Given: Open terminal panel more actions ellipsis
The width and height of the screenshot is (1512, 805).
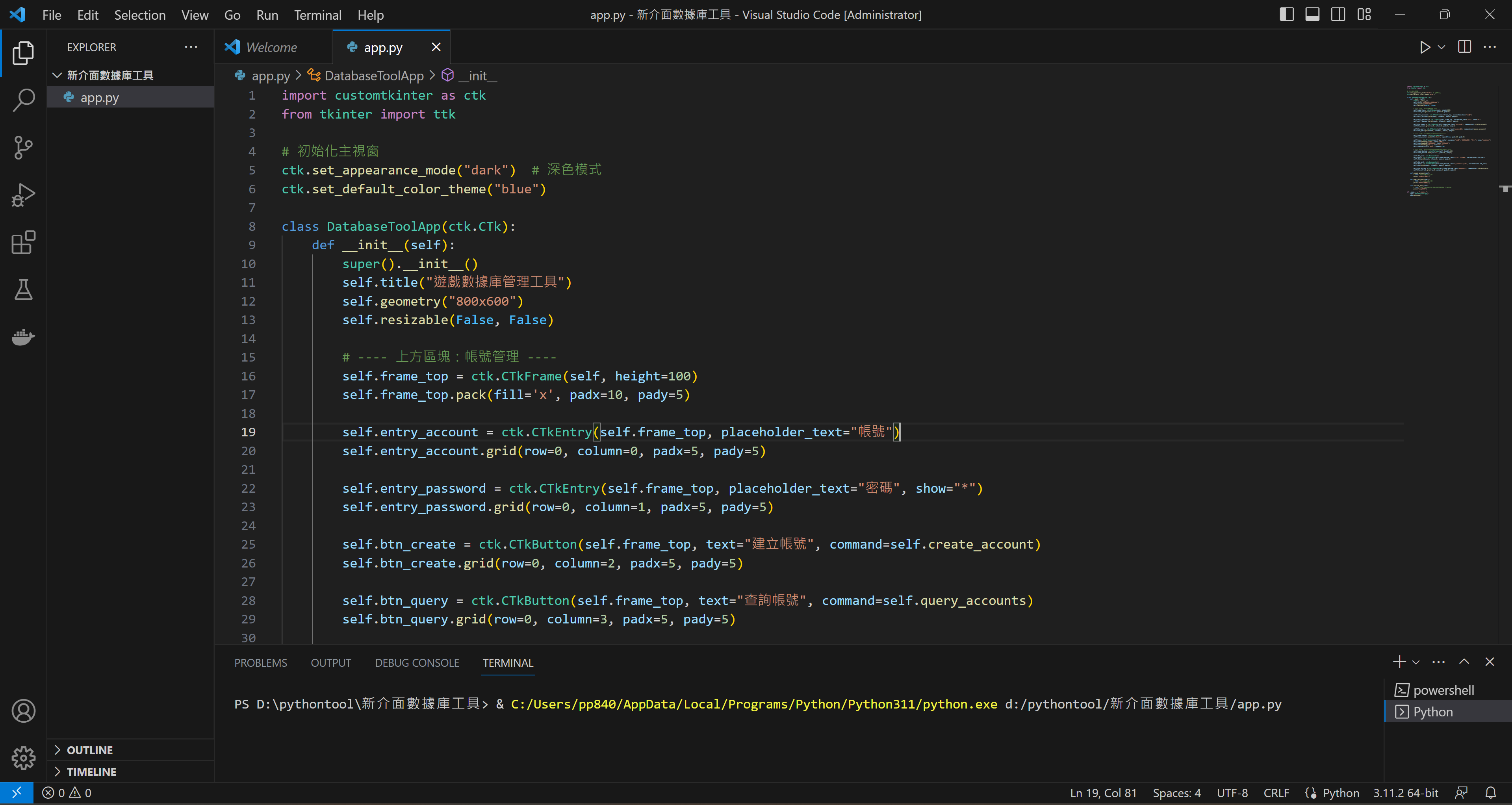Looking at the screenshot, I should [1439, 662].
